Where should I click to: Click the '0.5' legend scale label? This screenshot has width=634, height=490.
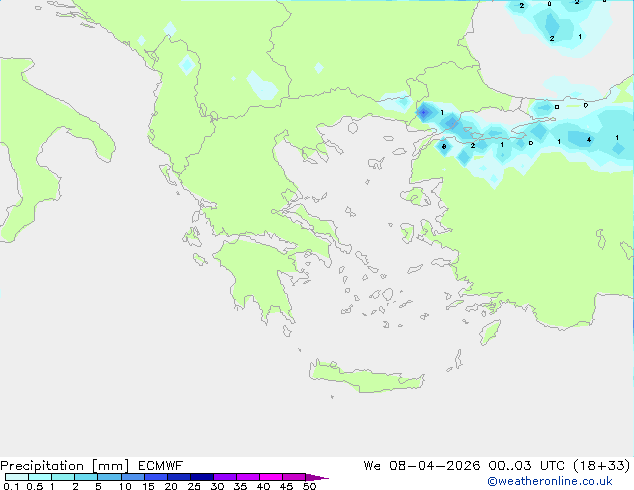click(x=34, y=486)
